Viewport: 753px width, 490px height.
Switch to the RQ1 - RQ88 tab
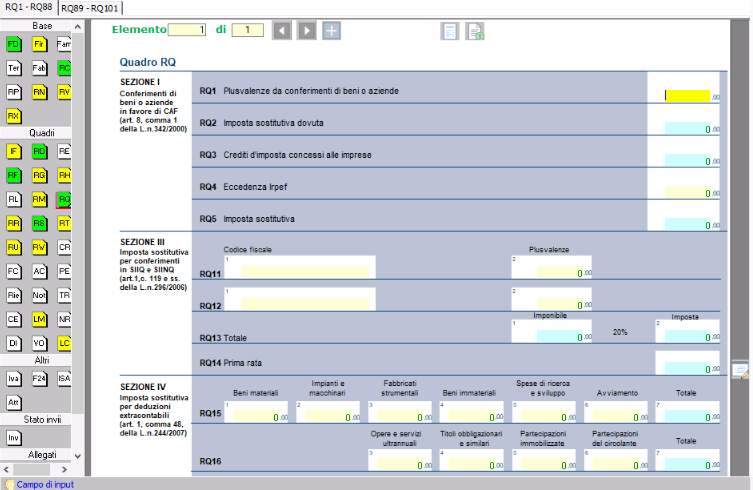(29, 7)
